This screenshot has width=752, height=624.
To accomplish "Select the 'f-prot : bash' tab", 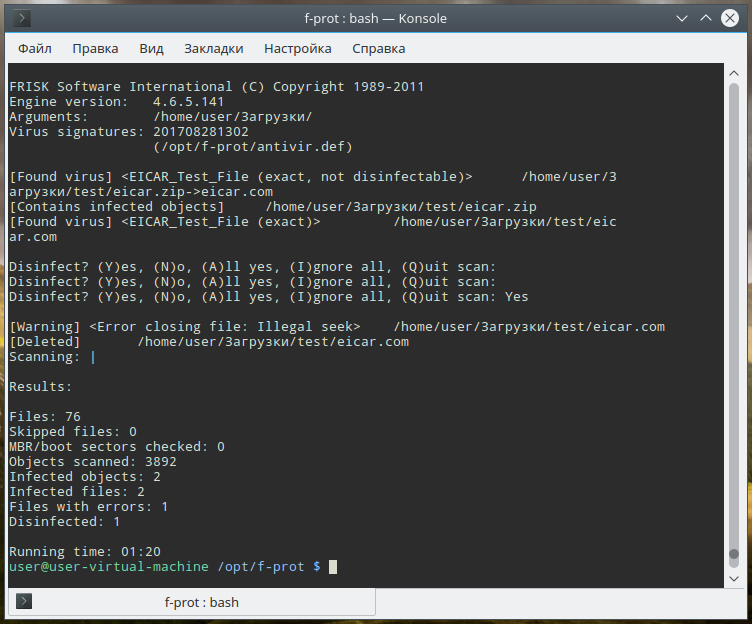I will [192, 602].
